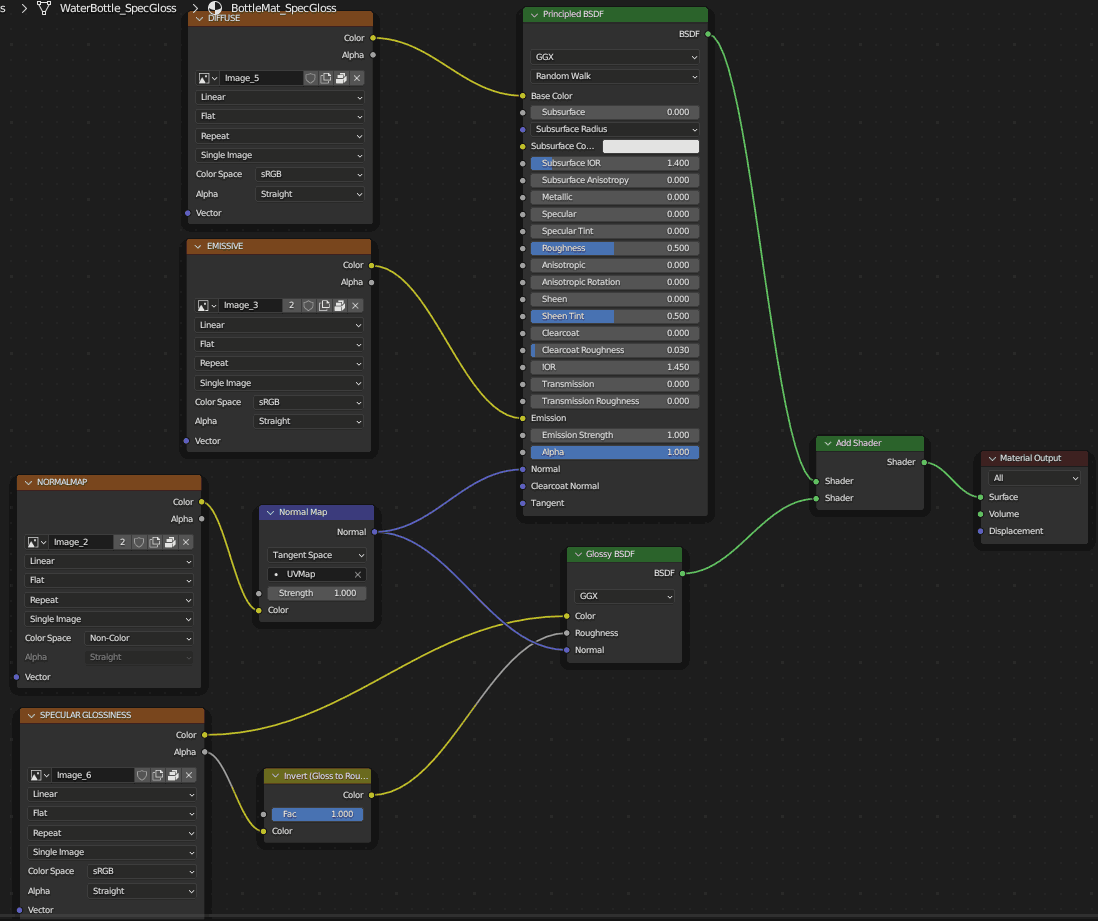The width and height of the screenshot is (1098, 921).
Task: Click the material sphere icon beside BottleMat_SpecGloss
Action: (214, 8)
